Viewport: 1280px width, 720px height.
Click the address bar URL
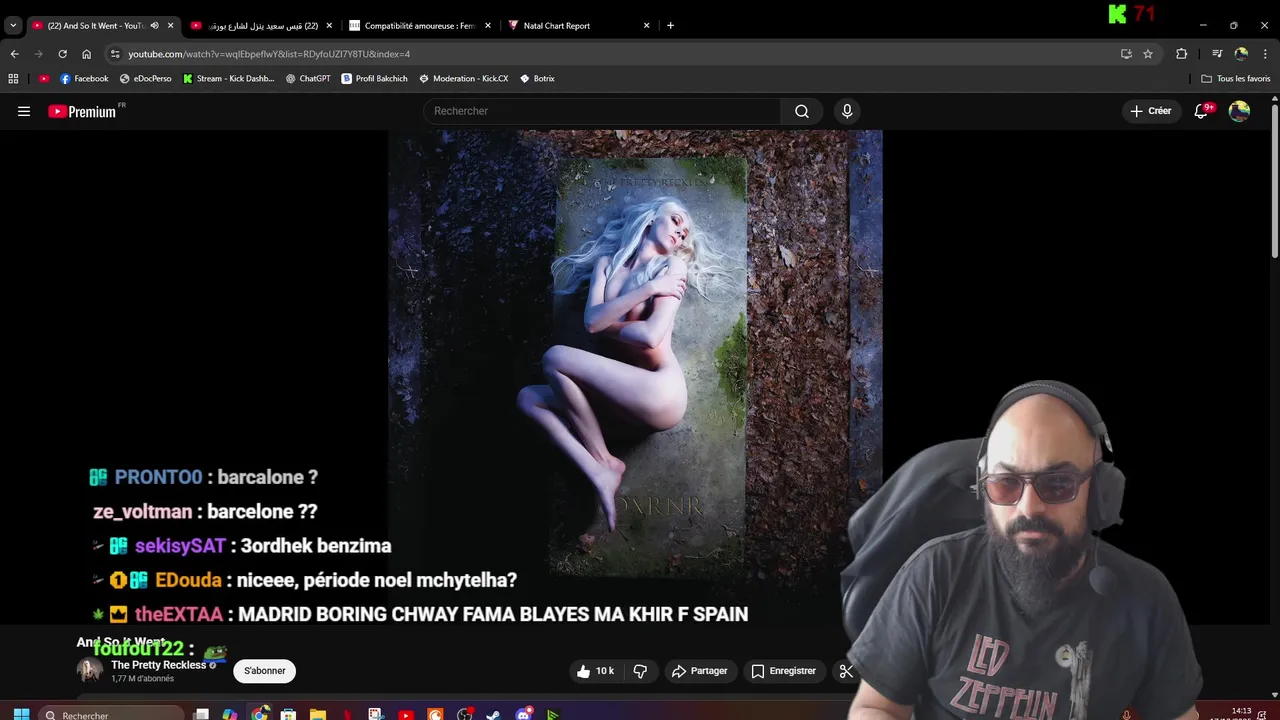click(x=269, y=54)
